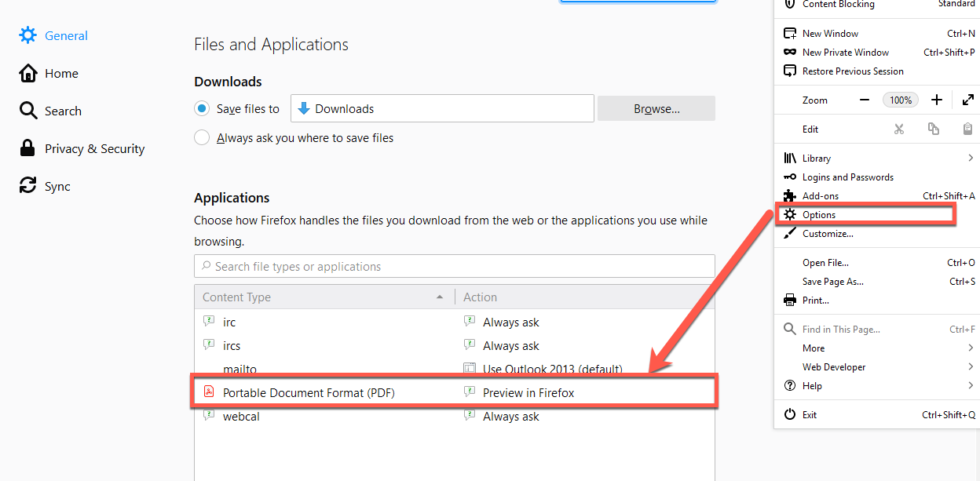980x481 pixels.
Task: Choose Print... from the menu
Action: tap(877, 300)
